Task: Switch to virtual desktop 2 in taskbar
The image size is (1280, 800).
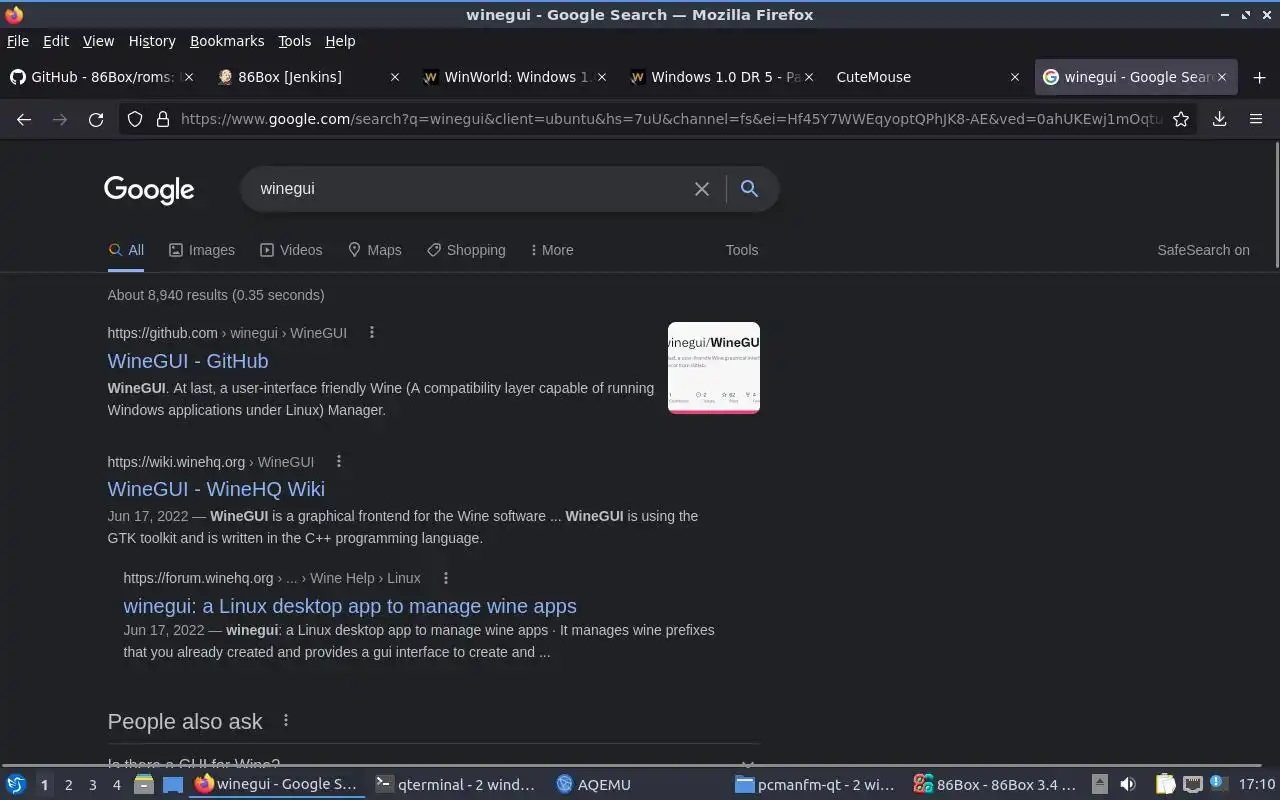Action: pos(68,784)
